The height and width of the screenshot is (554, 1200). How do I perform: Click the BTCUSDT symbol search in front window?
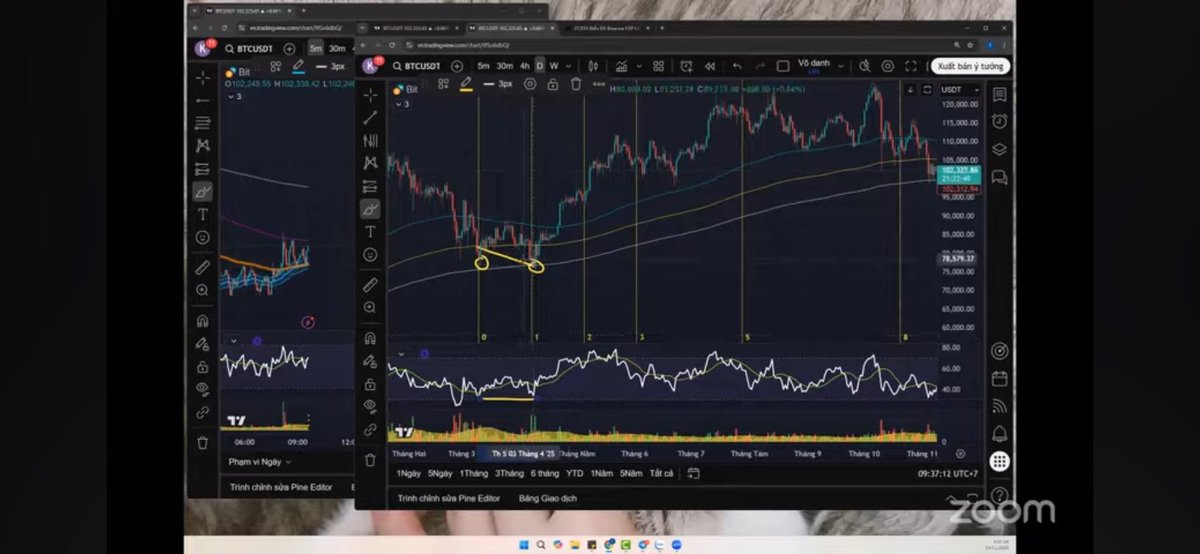coord(416,66)
